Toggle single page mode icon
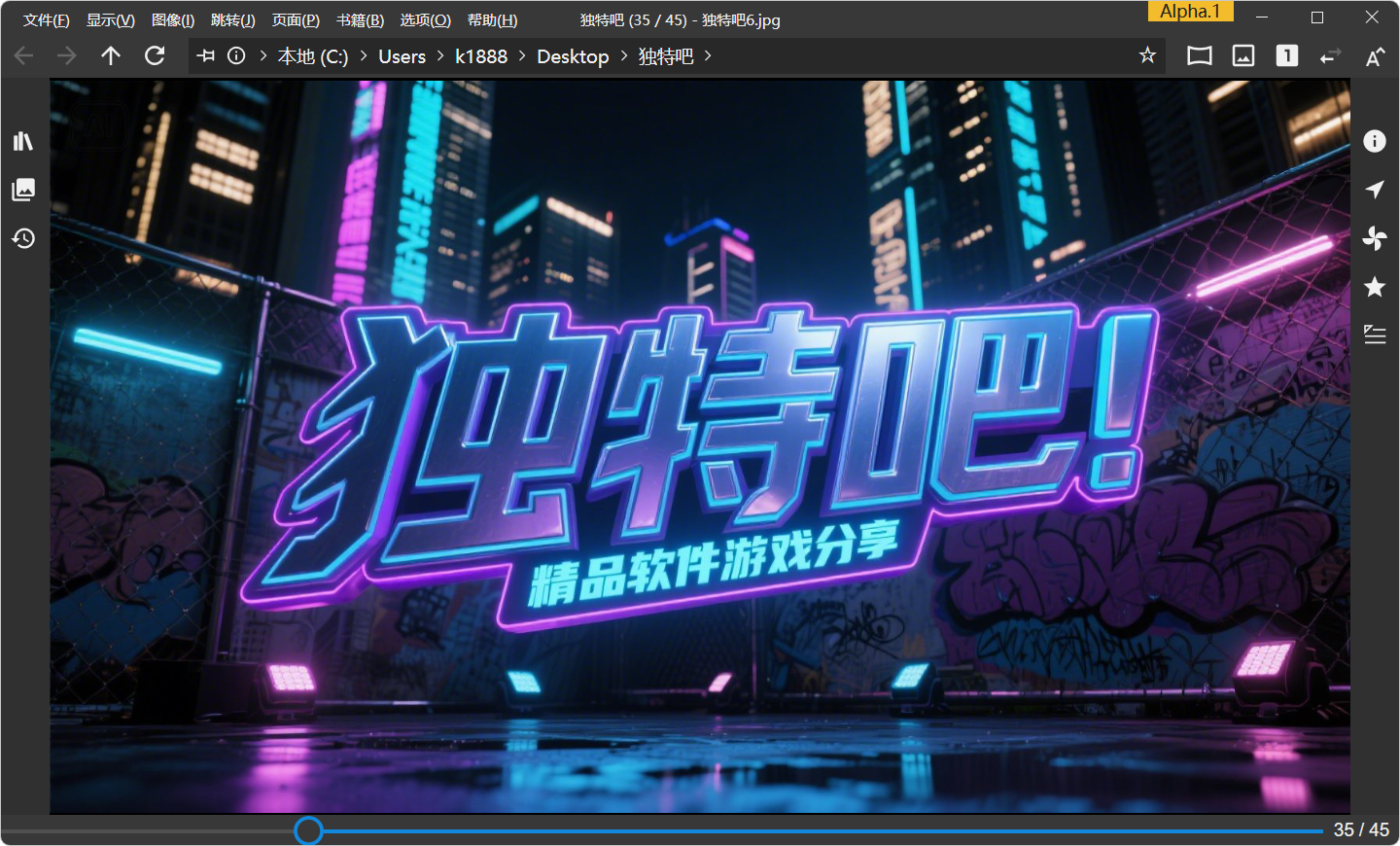The height and width of the screenshot is (846, 1400). (x=1287, y=56)
